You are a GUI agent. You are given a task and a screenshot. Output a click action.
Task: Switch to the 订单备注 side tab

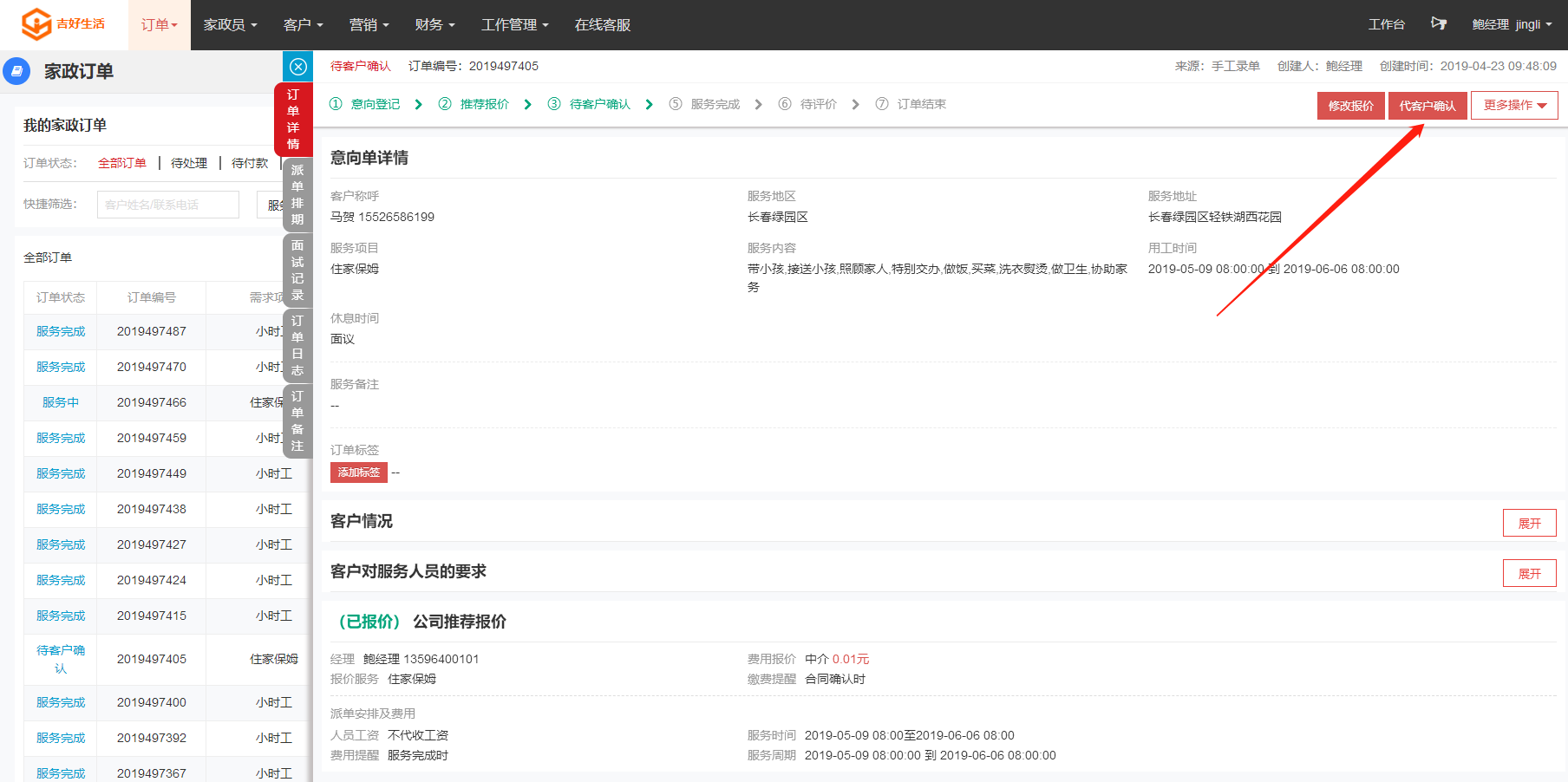point(297,421)
